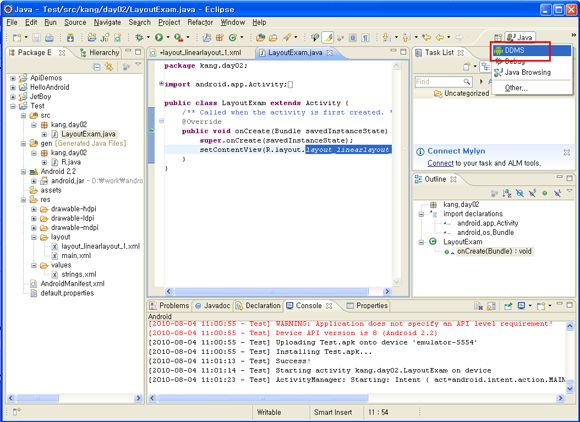Switch to the Problems tab
Screen dimensions: 580x422
pos(169,305)
